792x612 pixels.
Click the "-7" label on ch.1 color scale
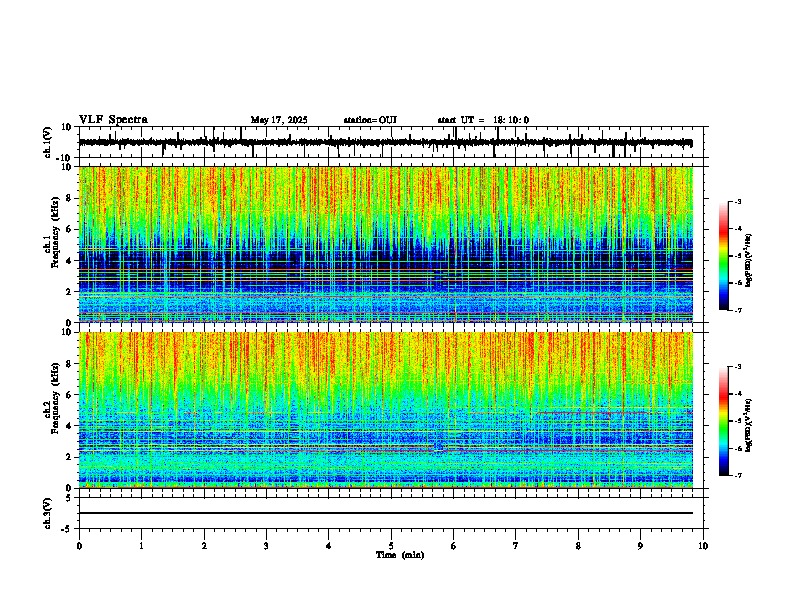[x=738, y=310]
